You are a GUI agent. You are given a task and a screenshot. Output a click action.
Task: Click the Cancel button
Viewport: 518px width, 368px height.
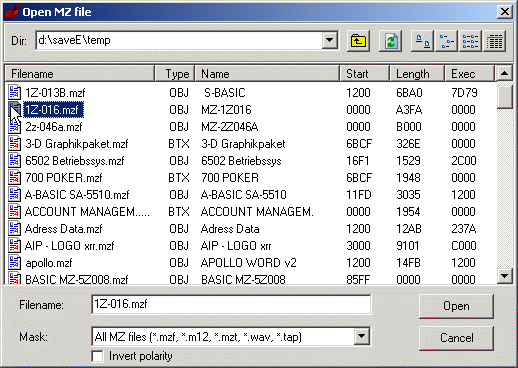pyautogui.click(x=456, y=338)
